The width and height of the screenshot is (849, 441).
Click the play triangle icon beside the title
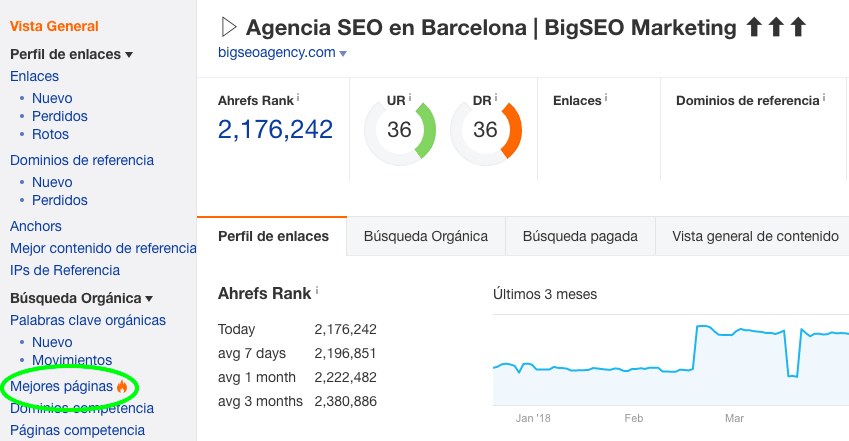click(229, 27)
